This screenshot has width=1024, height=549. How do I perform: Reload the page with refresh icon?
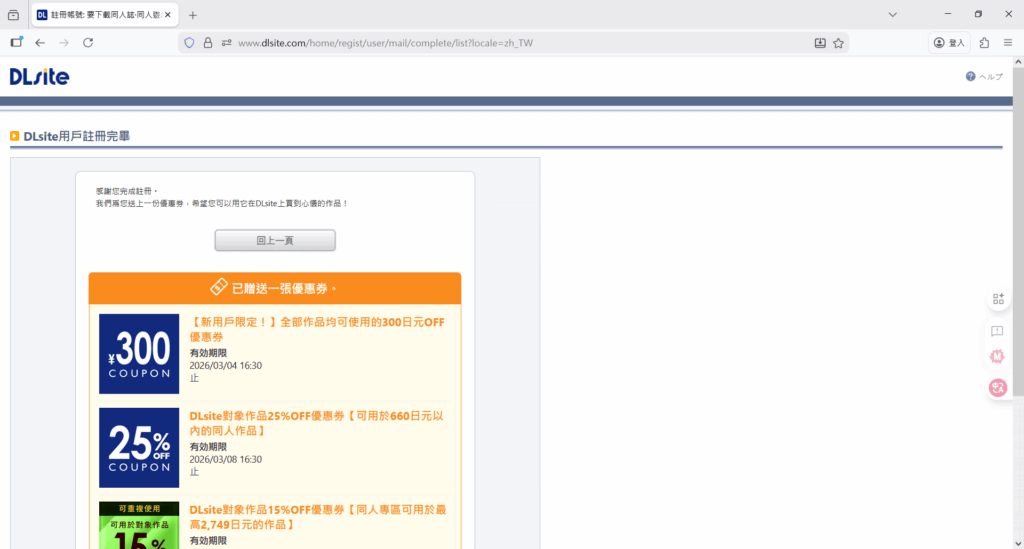88,43
